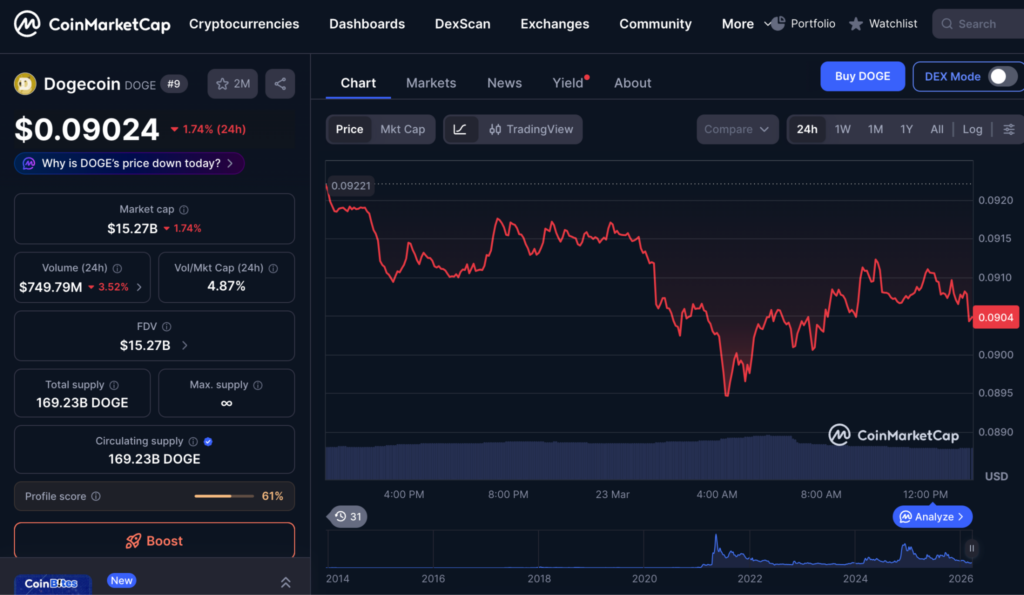1024x595 pixels.
Task: Toggle DEX Mode switch
Action: [1002, 77]
